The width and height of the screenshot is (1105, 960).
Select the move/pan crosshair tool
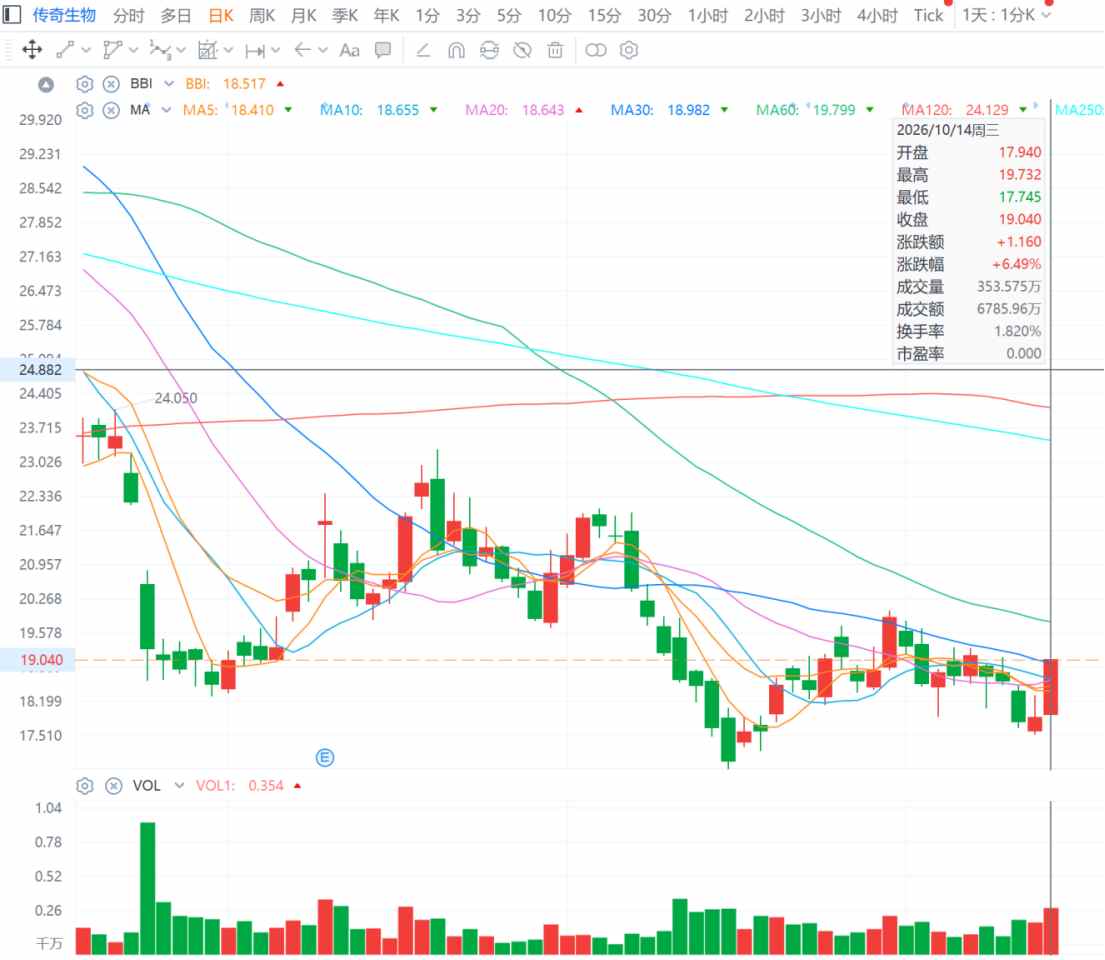32,50
